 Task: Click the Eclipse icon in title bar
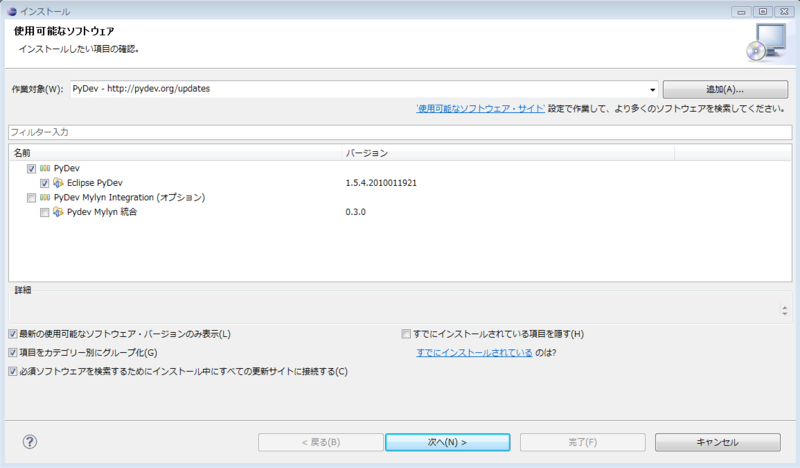pos(12,11)
